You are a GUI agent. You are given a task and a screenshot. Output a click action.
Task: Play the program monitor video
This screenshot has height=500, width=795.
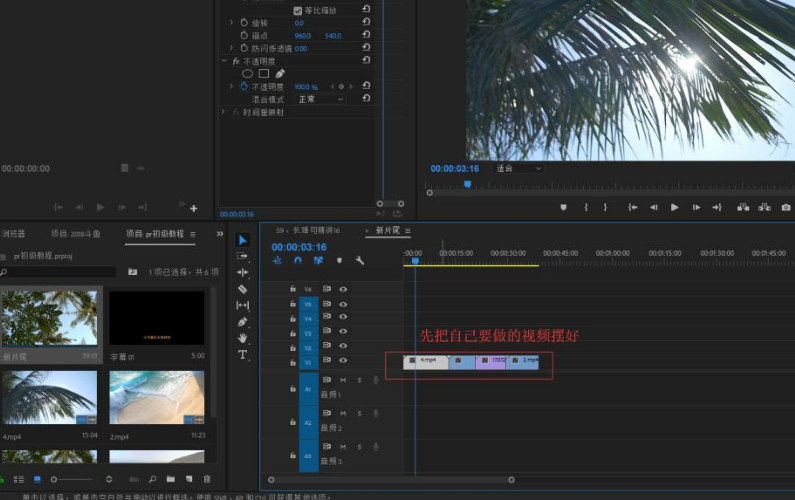point(674,207)
